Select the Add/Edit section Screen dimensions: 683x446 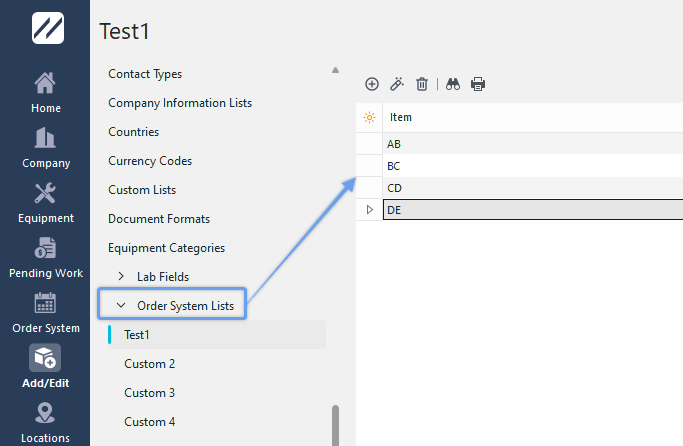point(45,367)
